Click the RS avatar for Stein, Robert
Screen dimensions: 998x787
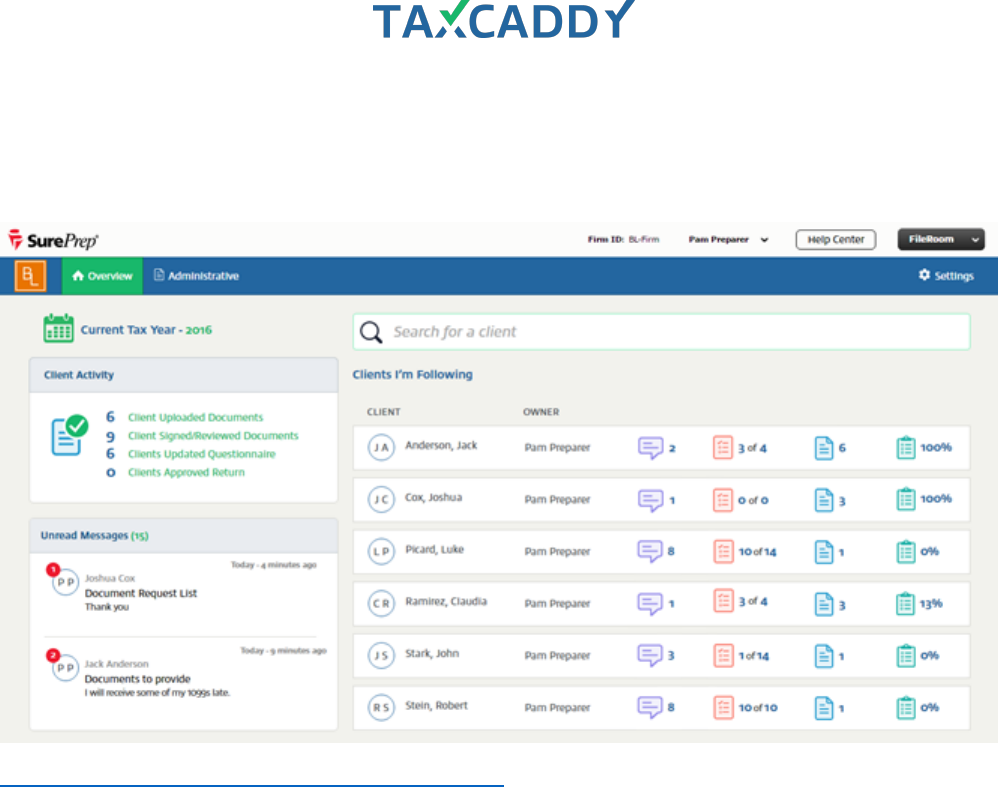click(381, 707)
